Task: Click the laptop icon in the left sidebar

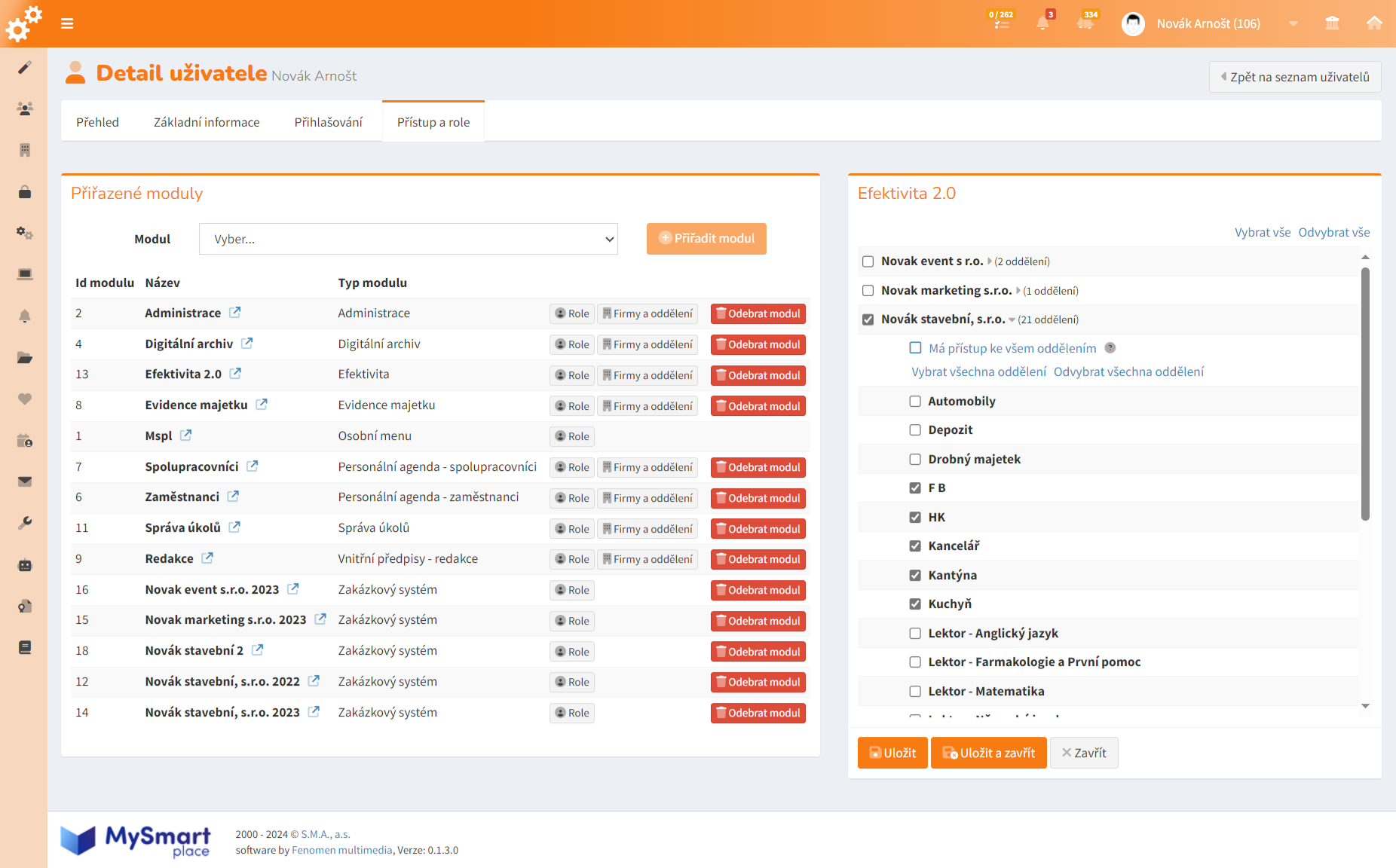Action: click(x=25, y=274)
